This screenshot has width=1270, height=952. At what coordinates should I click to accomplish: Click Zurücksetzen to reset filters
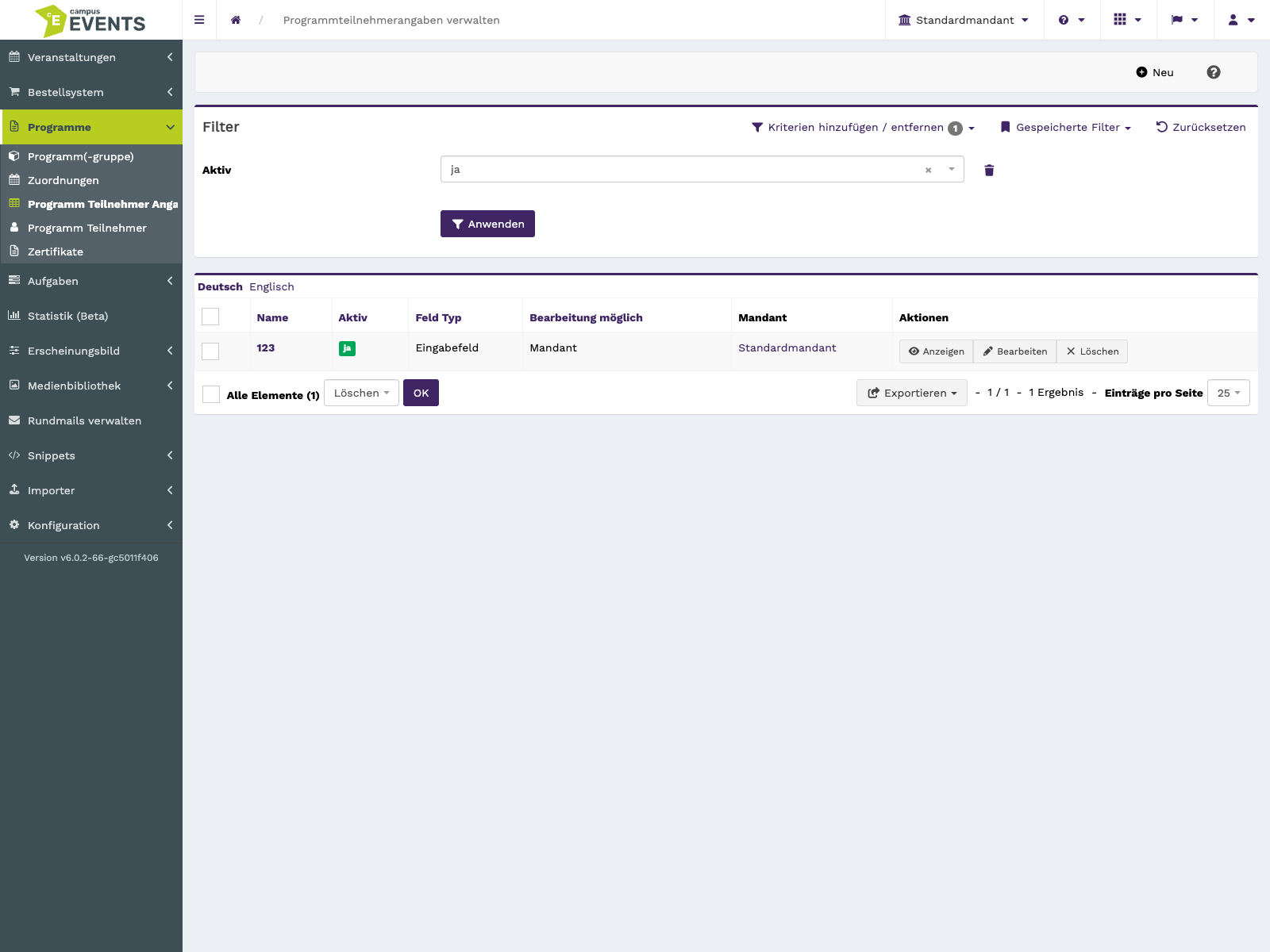point(1201,127)
